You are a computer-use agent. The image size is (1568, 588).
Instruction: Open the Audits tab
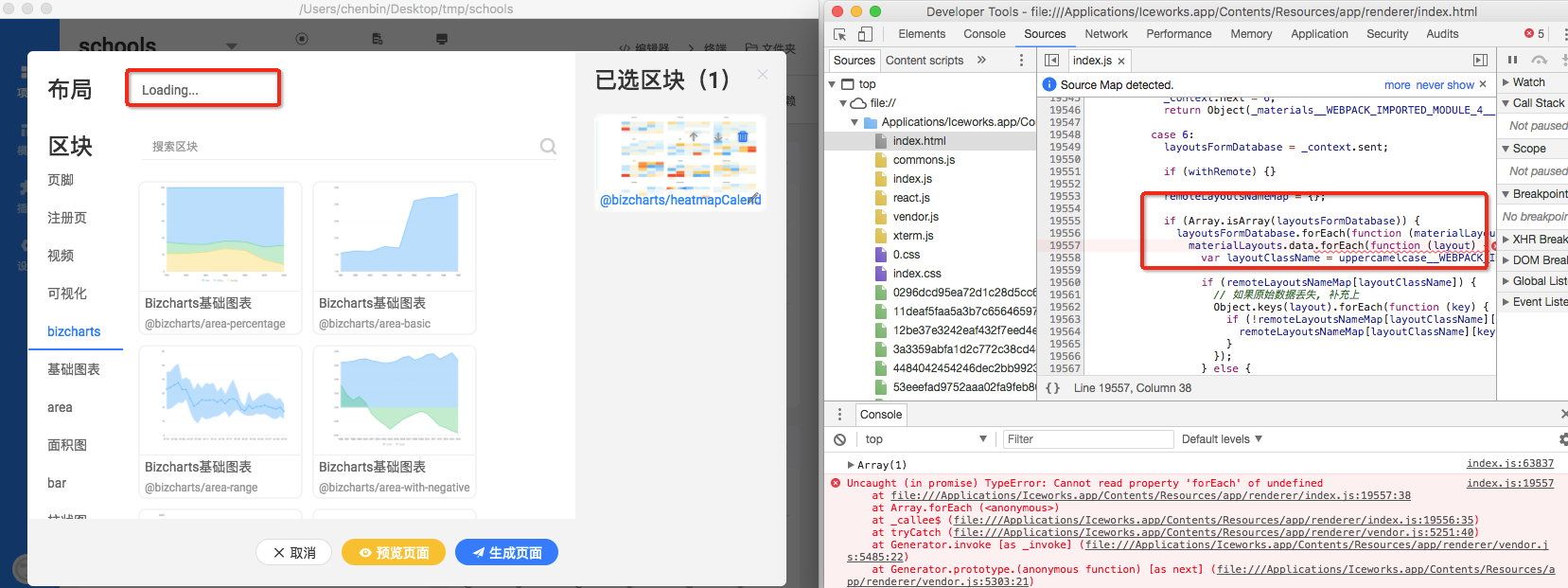1442,34
